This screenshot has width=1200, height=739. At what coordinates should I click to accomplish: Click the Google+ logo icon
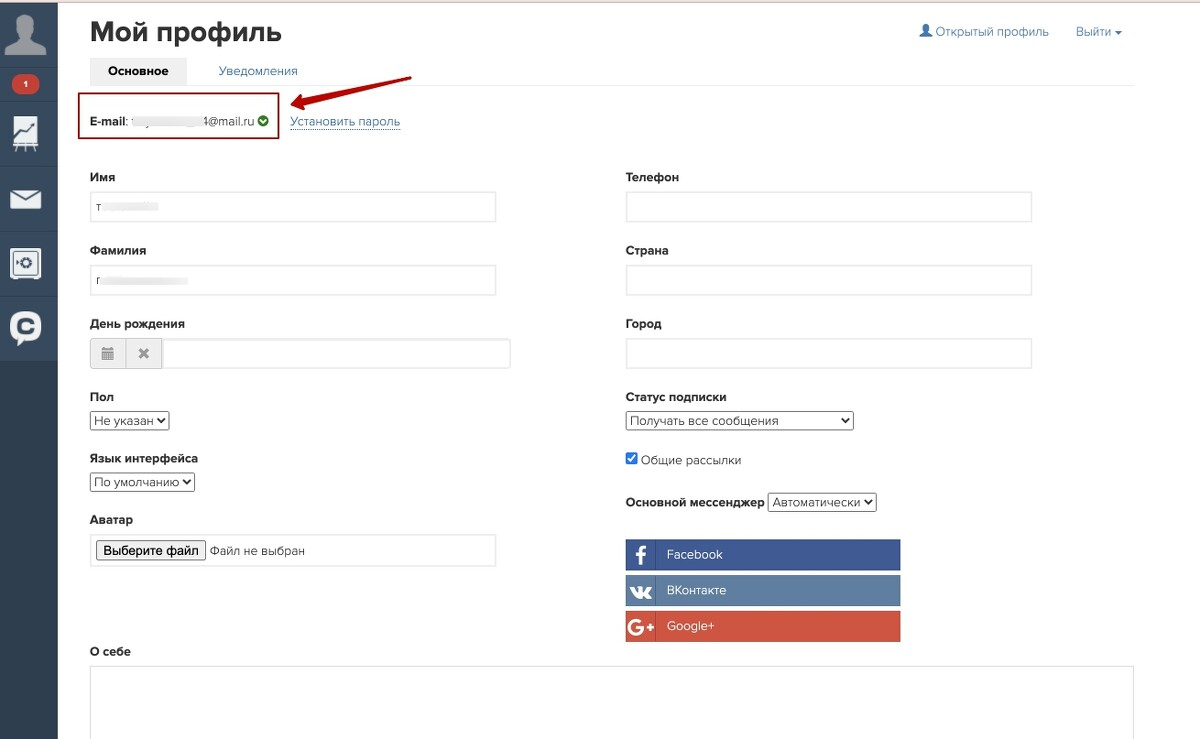tap(640, 627)
